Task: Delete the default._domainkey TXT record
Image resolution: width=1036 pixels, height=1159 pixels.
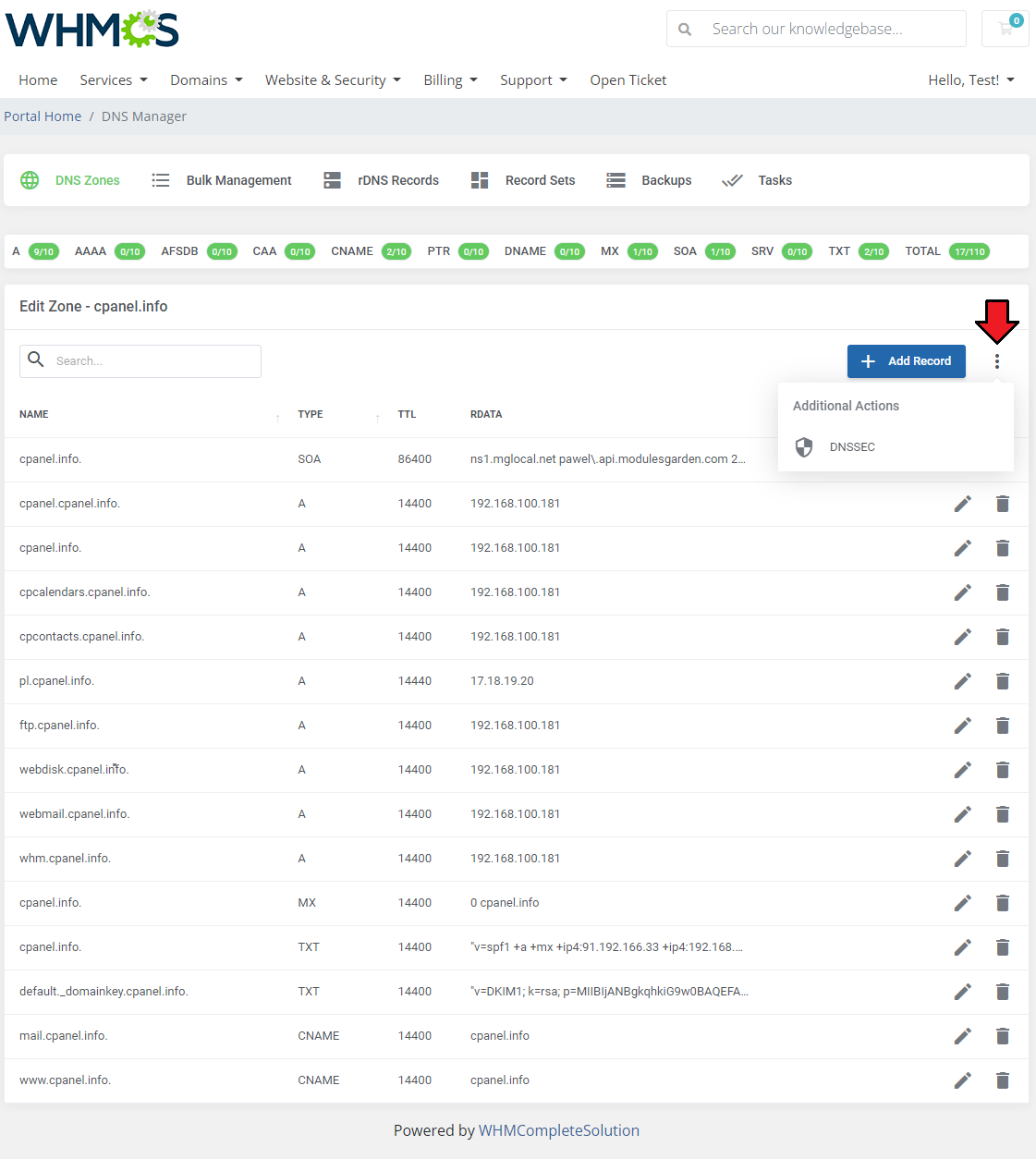Action: (1003, 992)
